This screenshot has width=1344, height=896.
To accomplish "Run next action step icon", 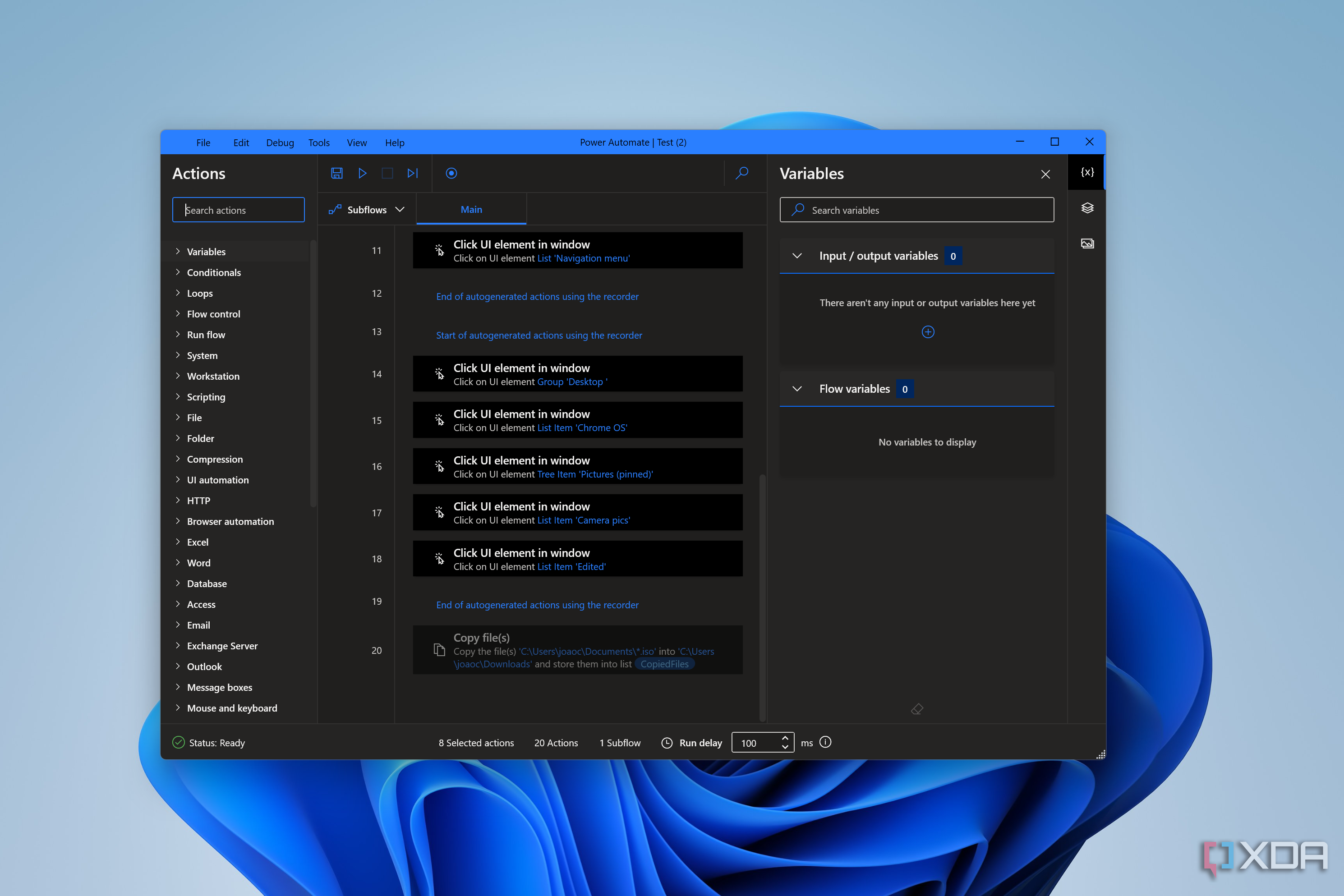I will [413, 173].
